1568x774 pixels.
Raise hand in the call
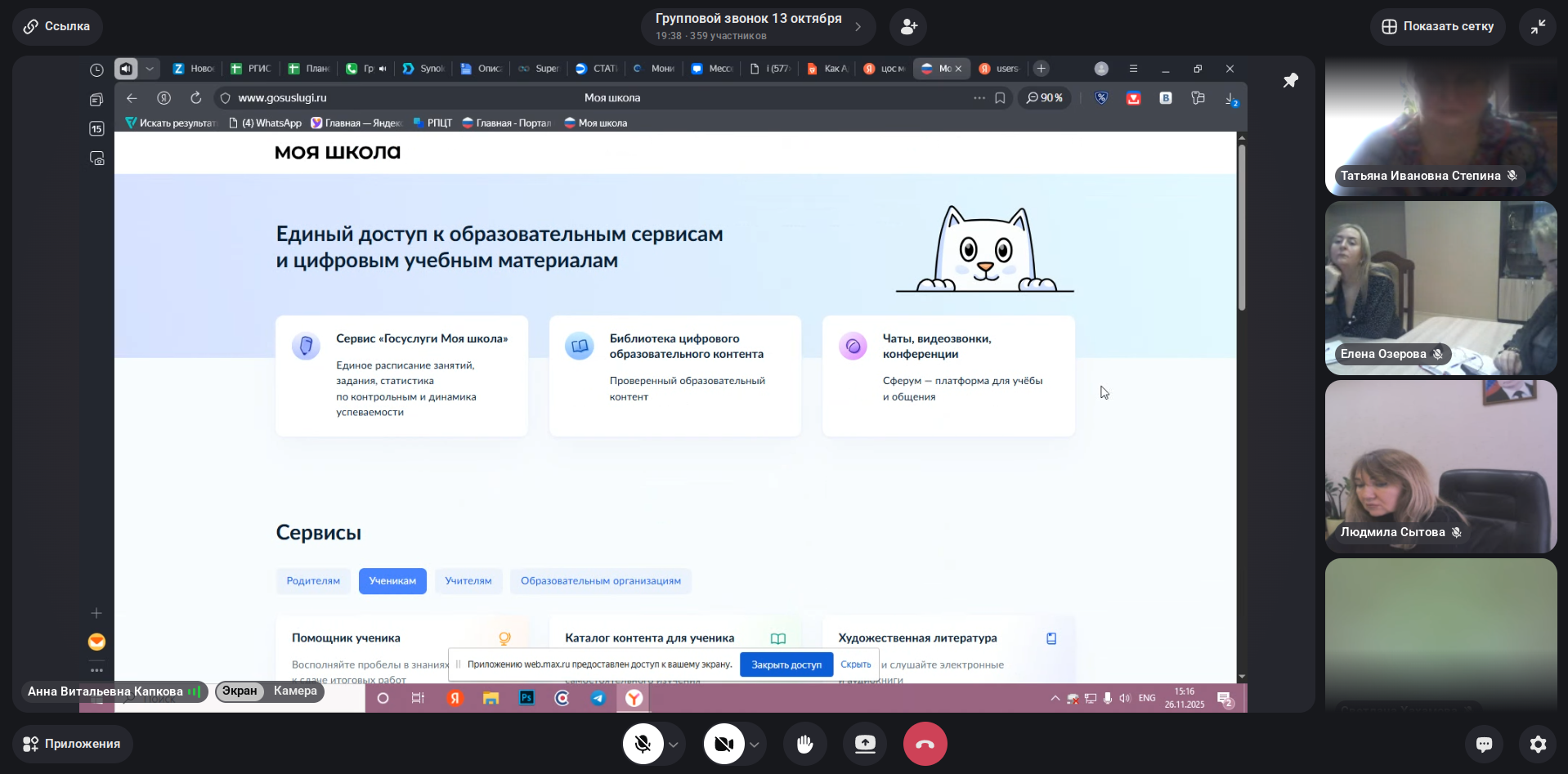pos(804,744)
